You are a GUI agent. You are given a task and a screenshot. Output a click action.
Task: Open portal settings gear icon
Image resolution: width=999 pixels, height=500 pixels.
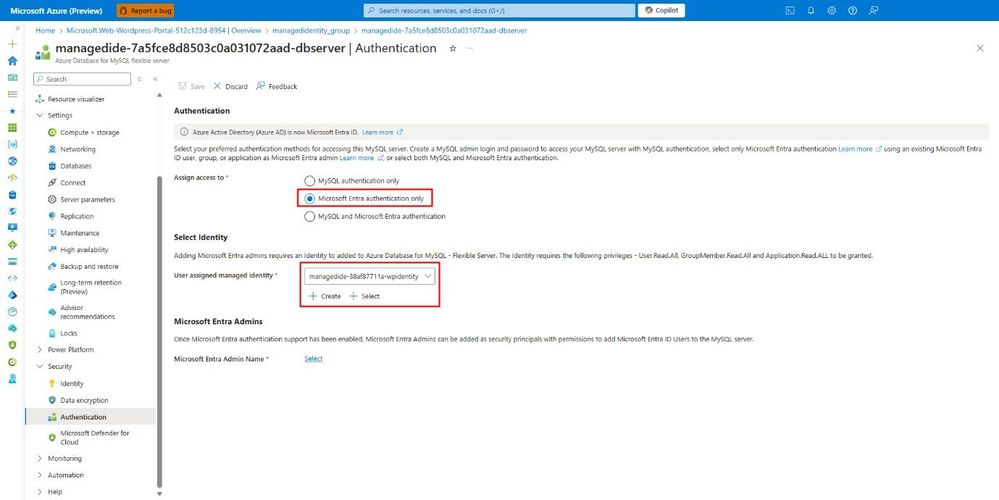(x=831, y=10)
